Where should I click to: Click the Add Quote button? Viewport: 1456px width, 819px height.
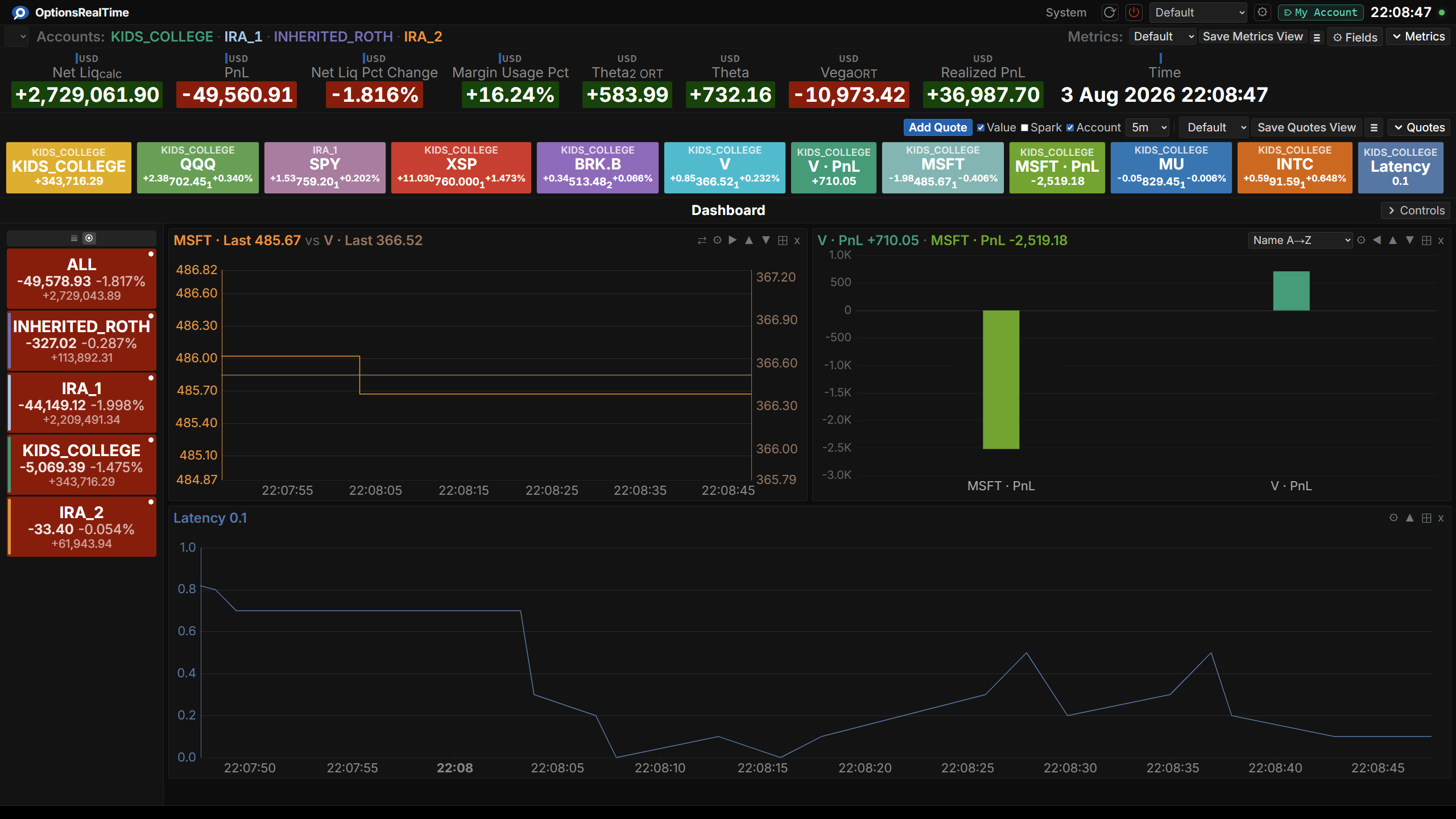[938, 128]
